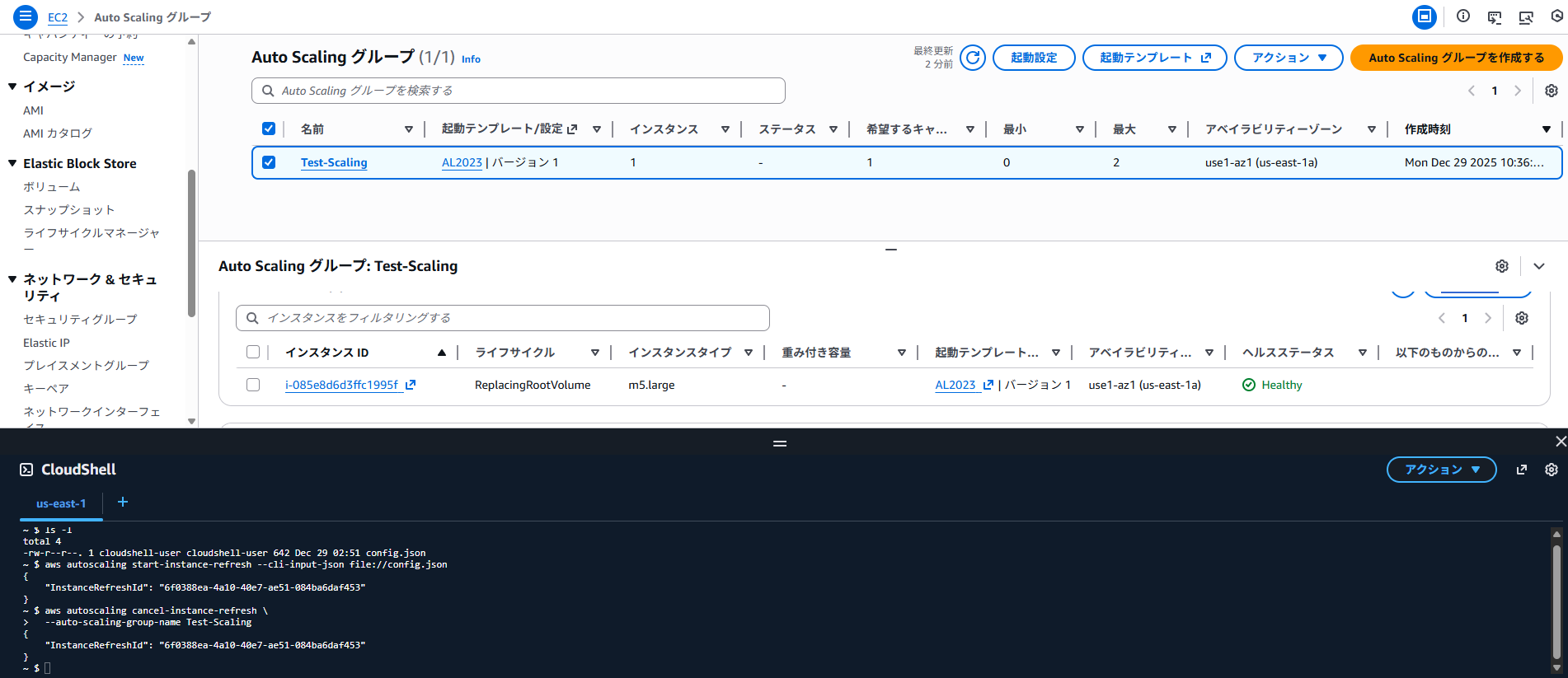The height and width of the screenshot is (678, 1568).
Task: Click the hexagon icon in top bar
Action: (x=1557, y=16)
